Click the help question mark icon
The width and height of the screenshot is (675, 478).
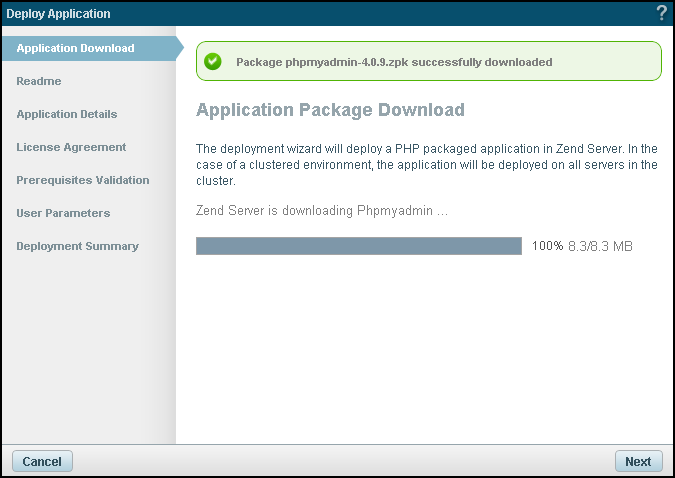click(661, 14)
